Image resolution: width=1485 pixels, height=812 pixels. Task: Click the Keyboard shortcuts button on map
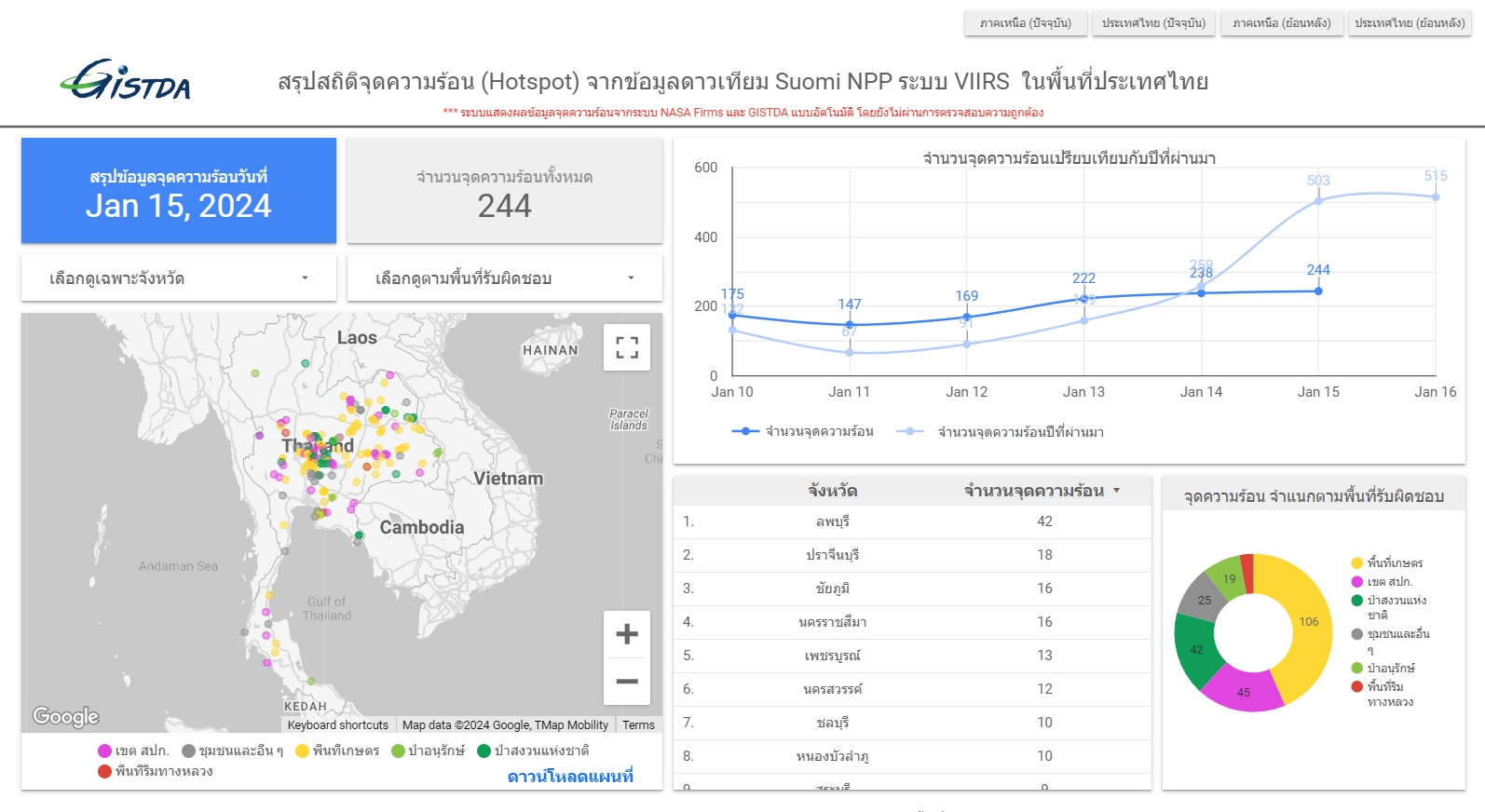[337, 725]
